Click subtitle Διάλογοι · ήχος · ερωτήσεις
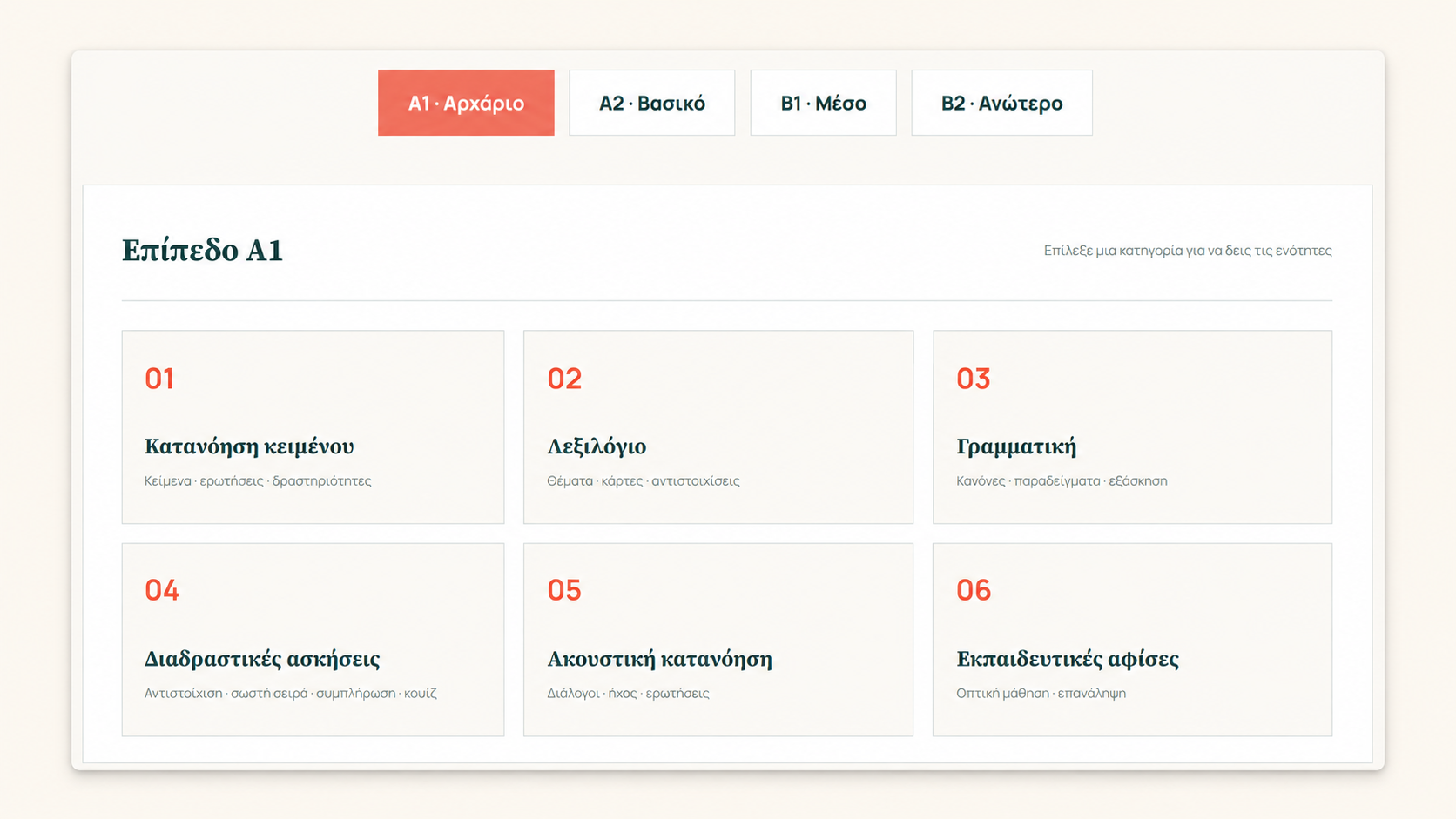1456x819 pixels. click(x=628, y=694)
